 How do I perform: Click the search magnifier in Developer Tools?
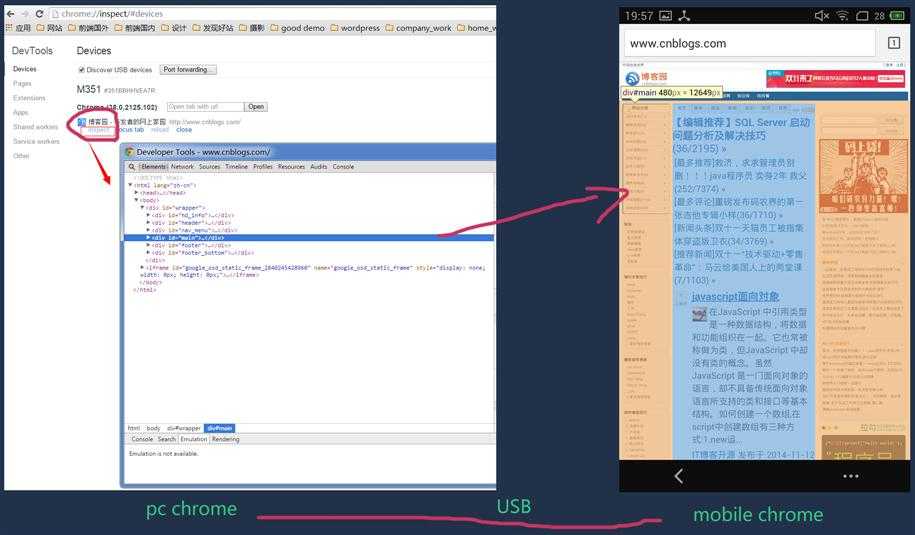[132, 167]
